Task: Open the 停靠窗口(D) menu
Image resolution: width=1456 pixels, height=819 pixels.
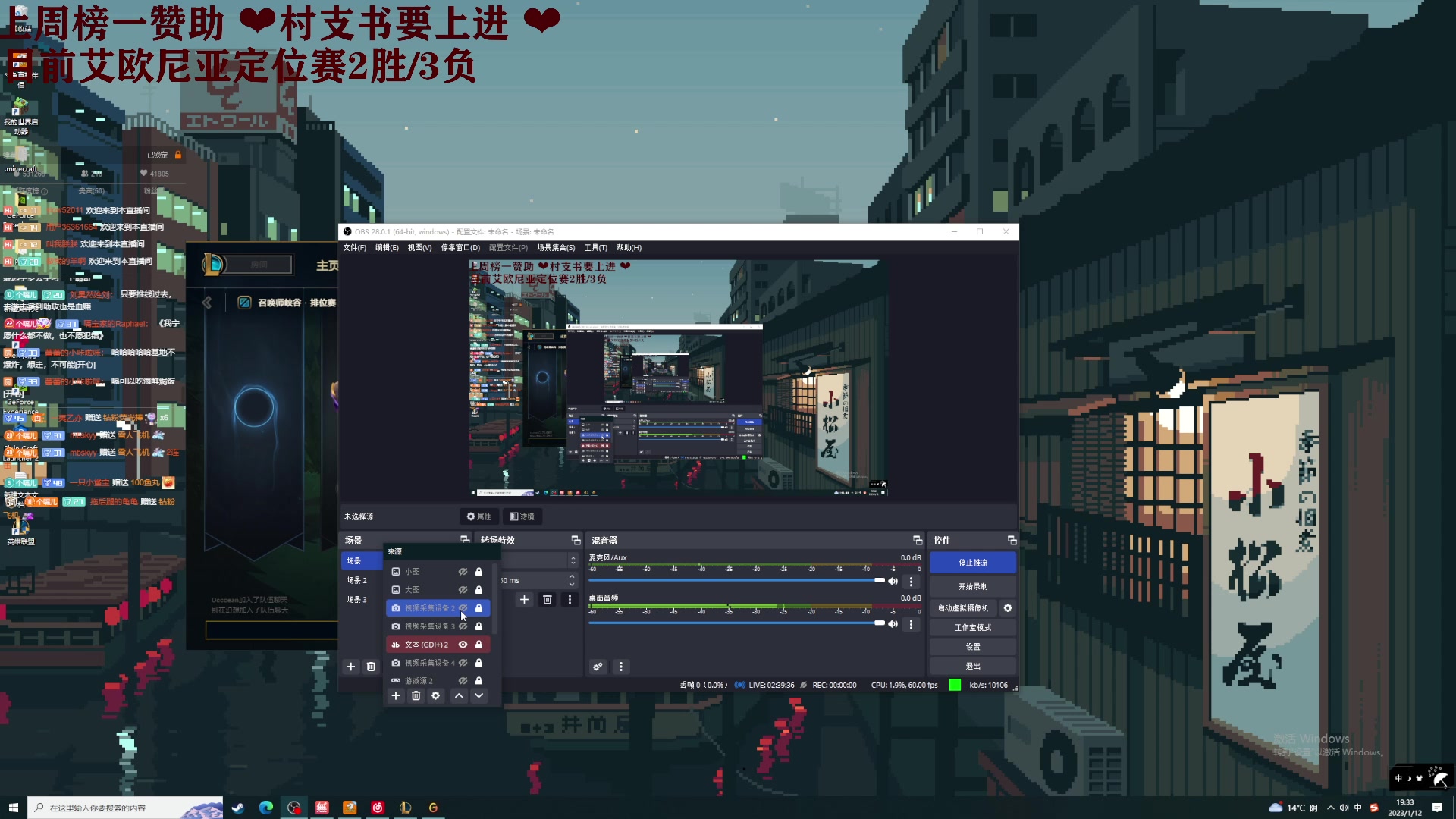Action: (x=460, y=248)
